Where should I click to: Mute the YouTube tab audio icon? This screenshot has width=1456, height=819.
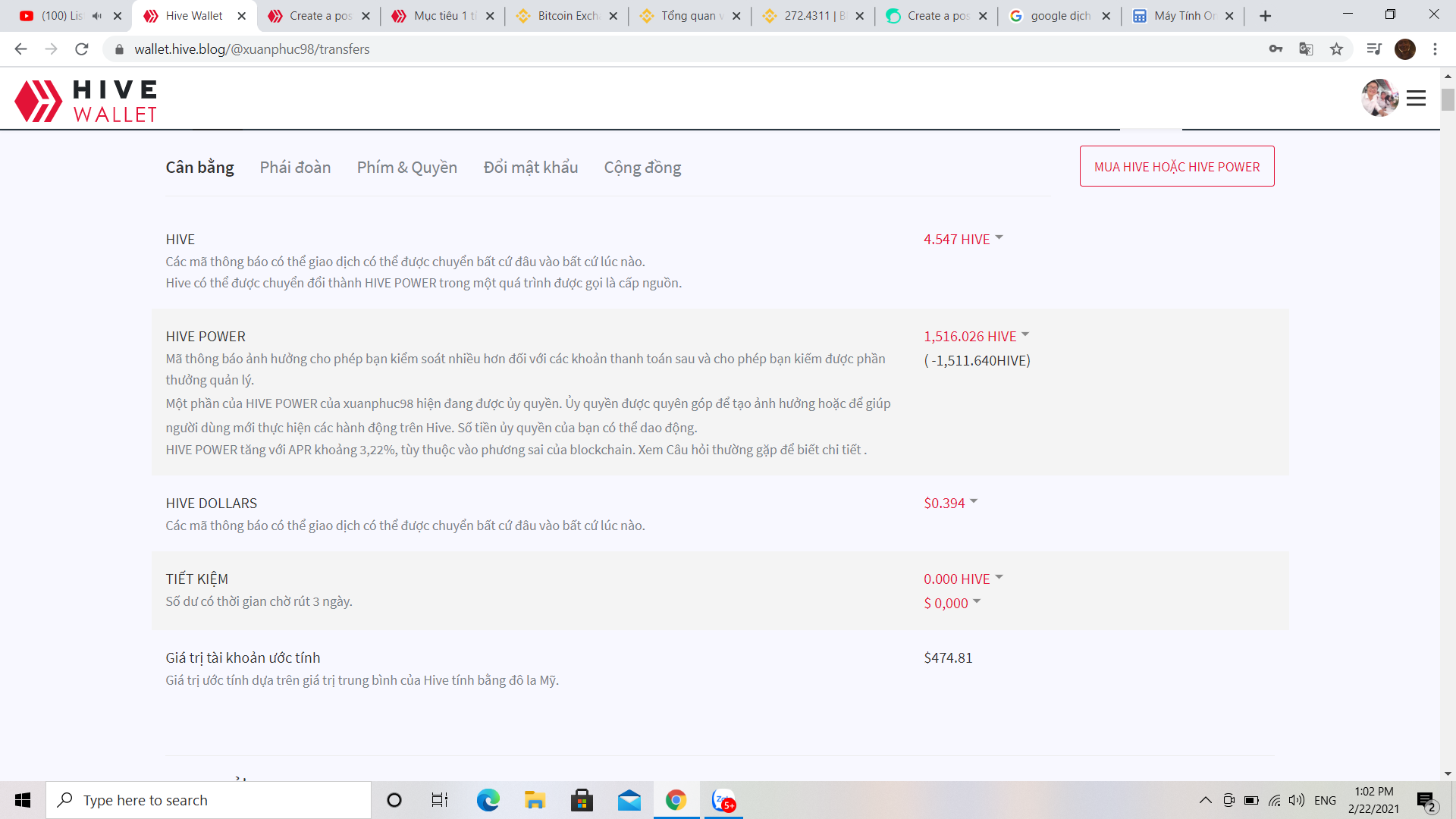click(x=96, y=16)
